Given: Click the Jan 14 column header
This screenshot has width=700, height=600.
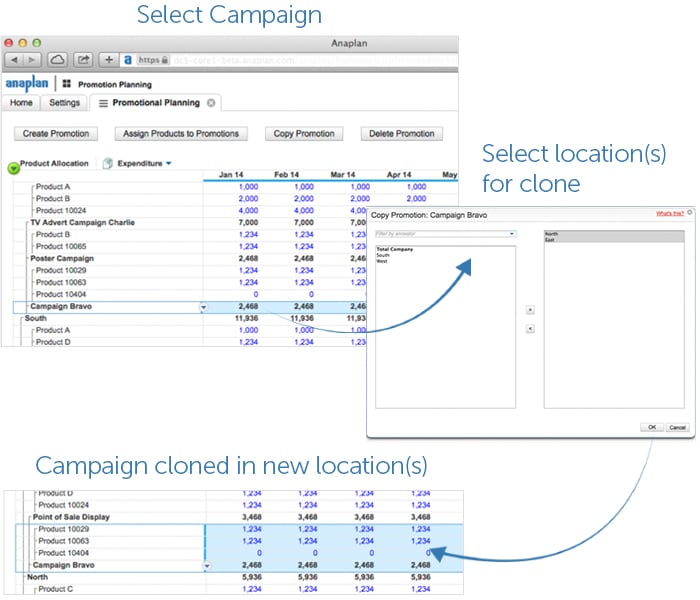Looking at the screenshot, I should [x=231, y=175].
